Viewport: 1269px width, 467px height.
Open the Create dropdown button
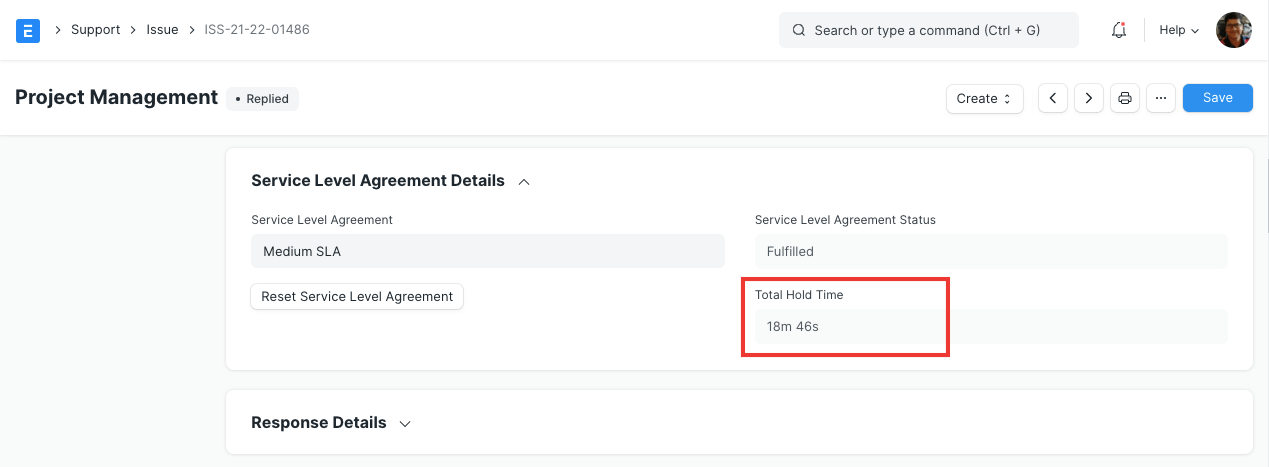coord(984,98)
